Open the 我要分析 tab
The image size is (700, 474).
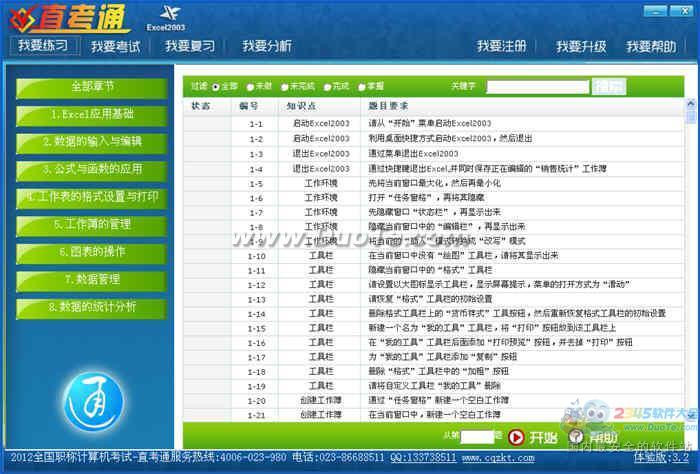[x=267, y=46]
